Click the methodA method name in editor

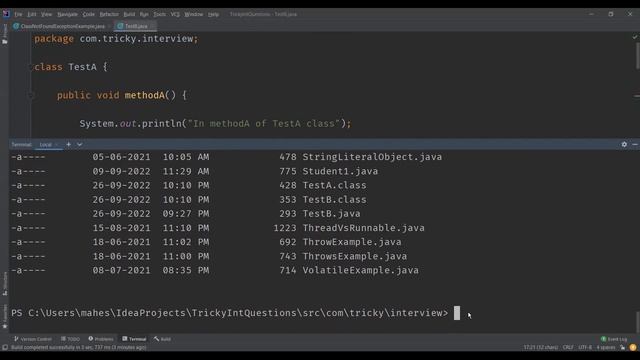click(144, 95)
